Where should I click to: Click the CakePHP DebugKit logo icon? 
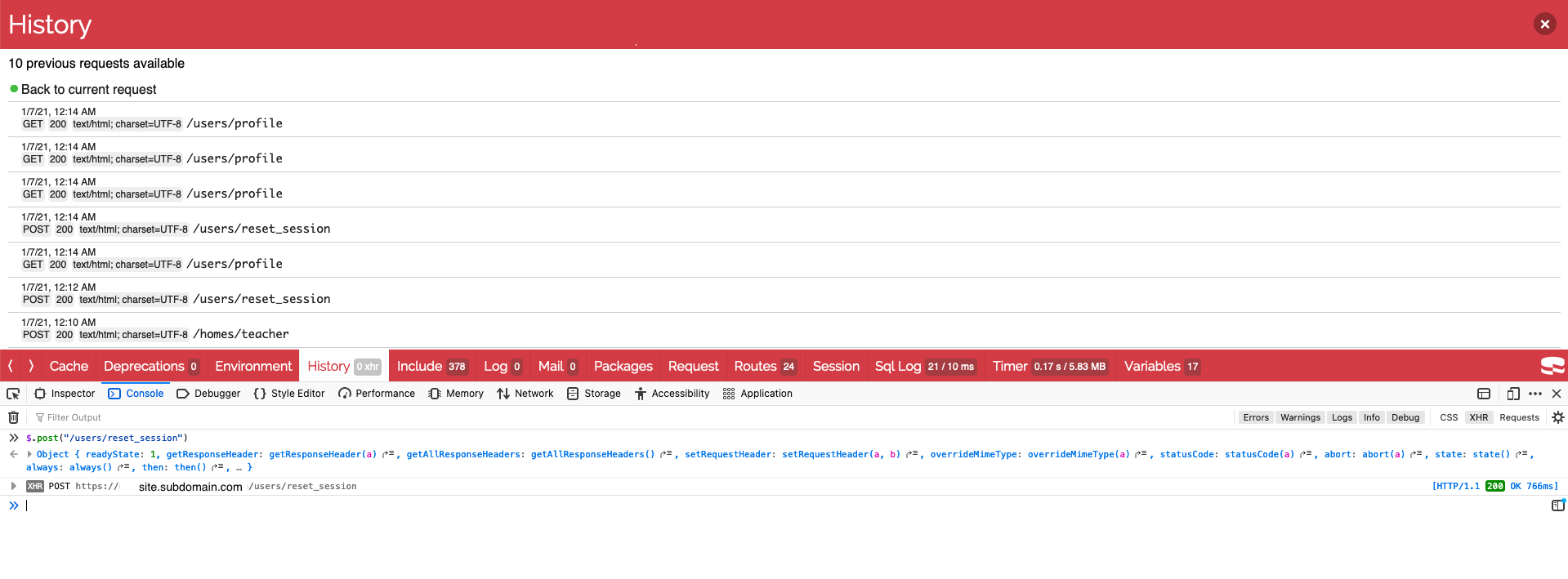pyautogui.click(x=1552, y=366)
